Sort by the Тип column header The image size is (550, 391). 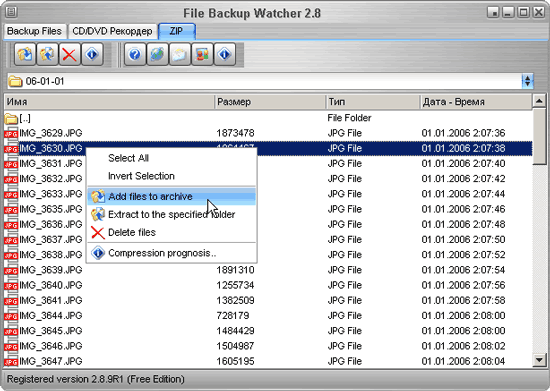373,102
